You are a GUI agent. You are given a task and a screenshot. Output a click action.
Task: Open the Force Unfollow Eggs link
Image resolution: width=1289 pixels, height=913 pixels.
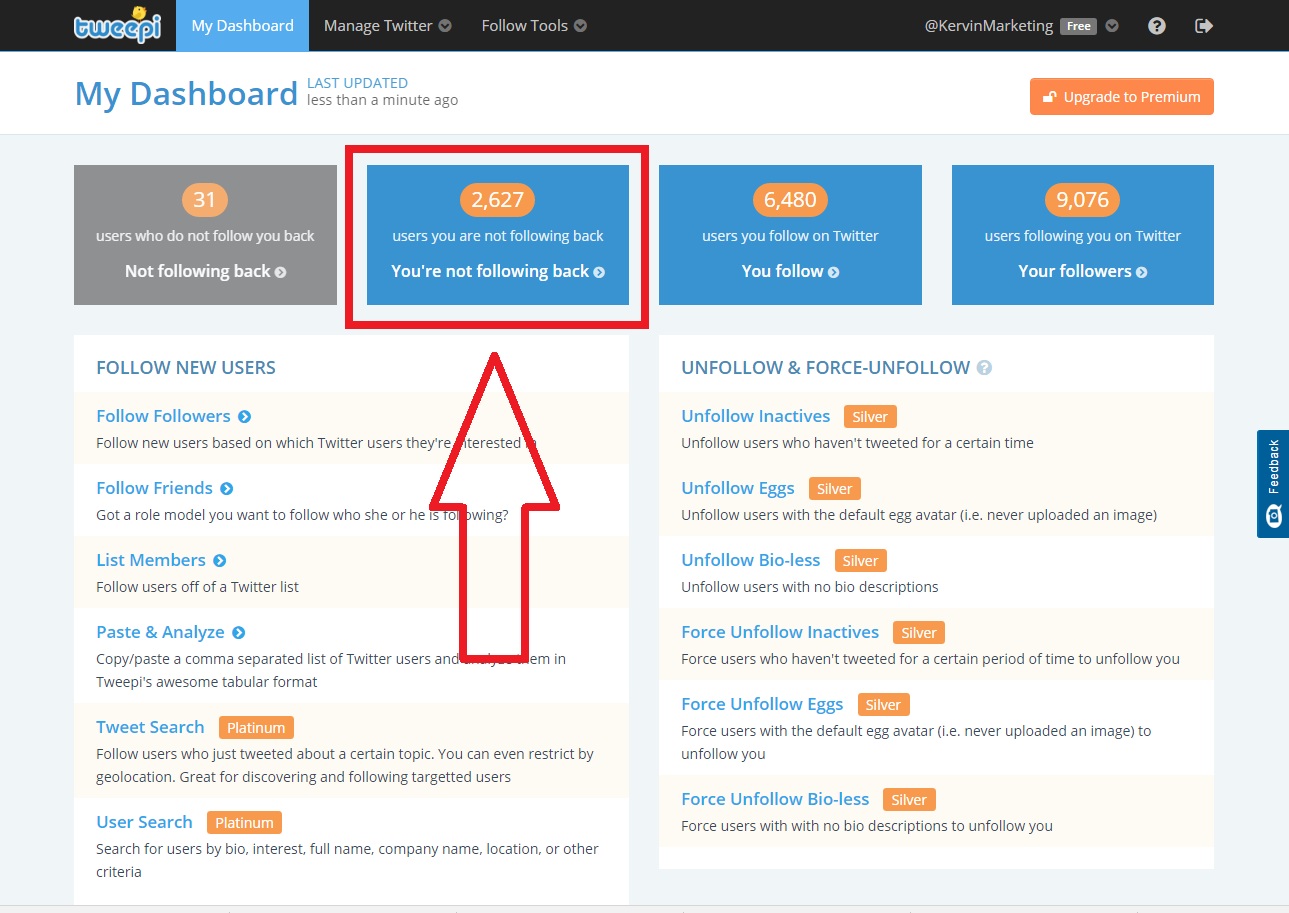click(762, 704)
